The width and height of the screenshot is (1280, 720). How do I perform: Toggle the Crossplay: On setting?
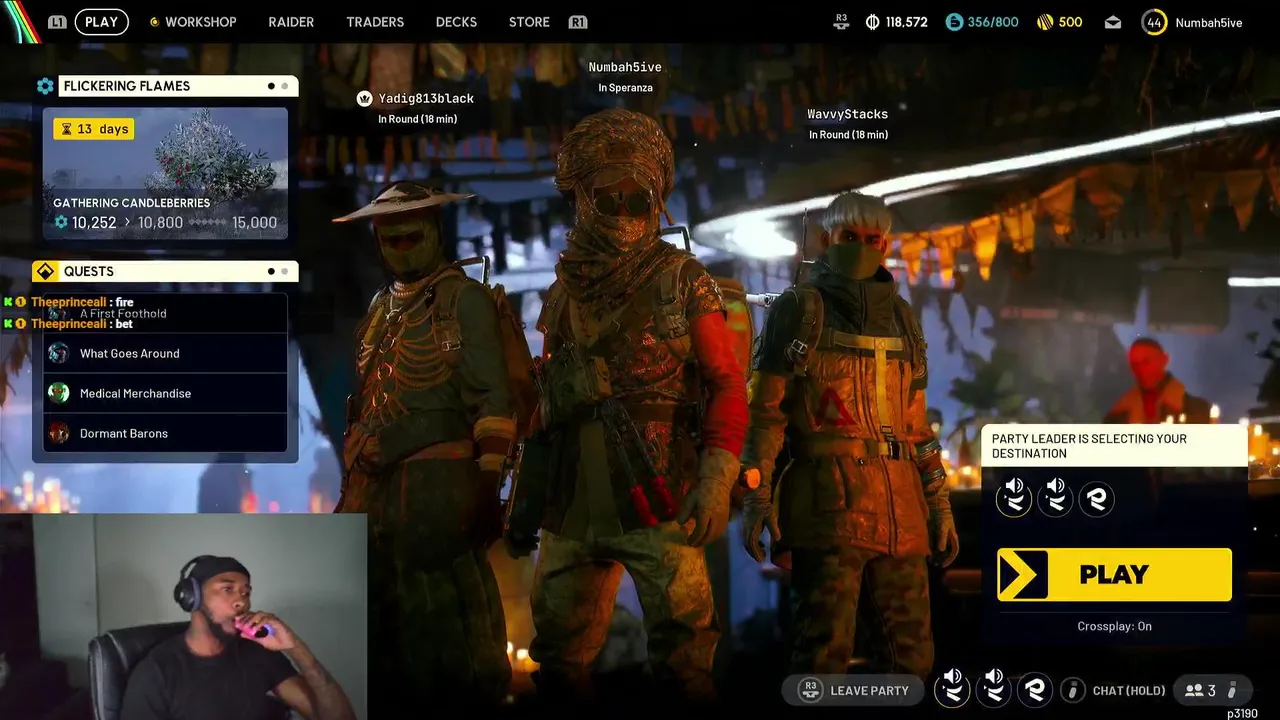coord(1114,626)
